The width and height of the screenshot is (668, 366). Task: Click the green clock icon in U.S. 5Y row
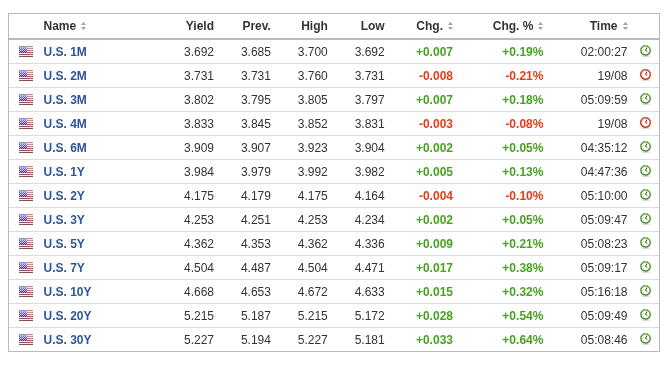click(645, 242)
